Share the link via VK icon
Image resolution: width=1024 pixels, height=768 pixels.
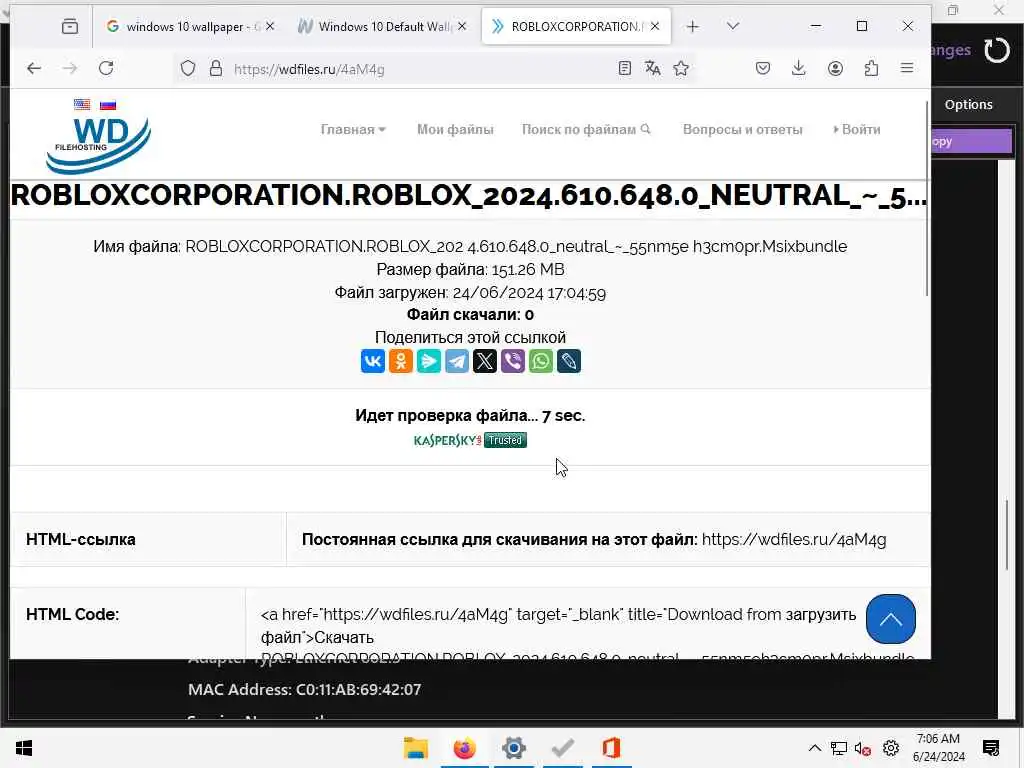tap(373, 361)
